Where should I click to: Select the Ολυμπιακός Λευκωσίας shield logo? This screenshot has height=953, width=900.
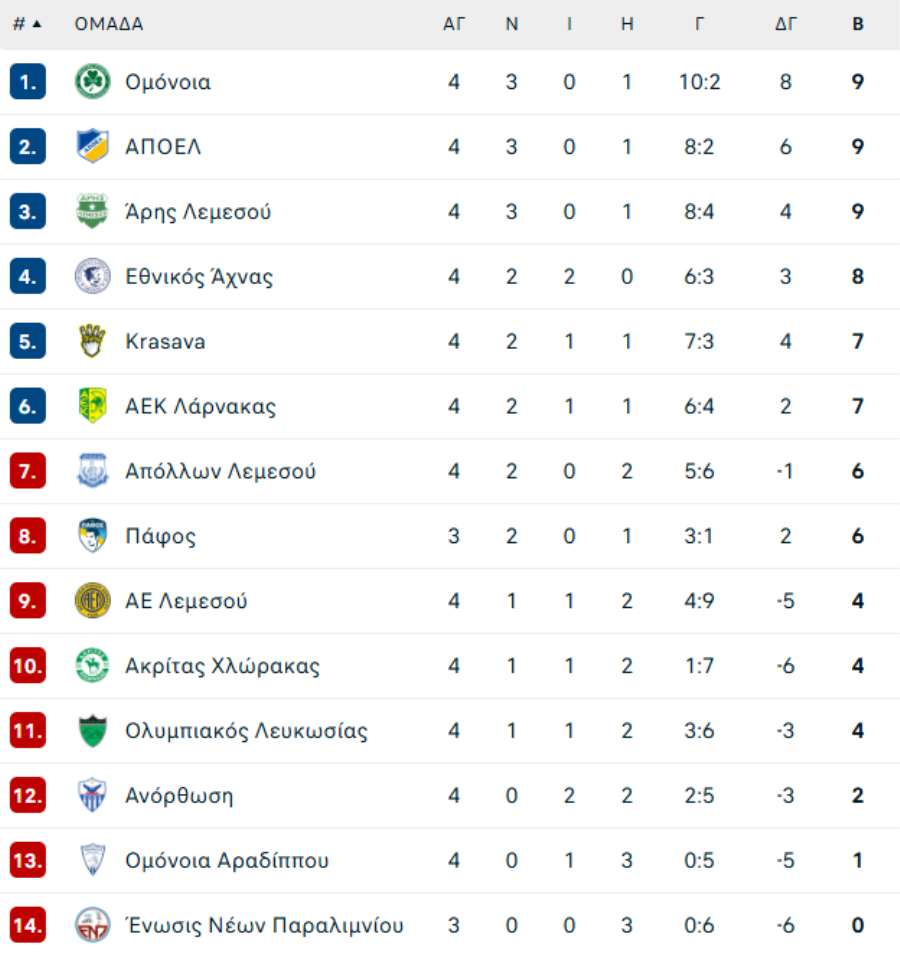tap(92, 731)
